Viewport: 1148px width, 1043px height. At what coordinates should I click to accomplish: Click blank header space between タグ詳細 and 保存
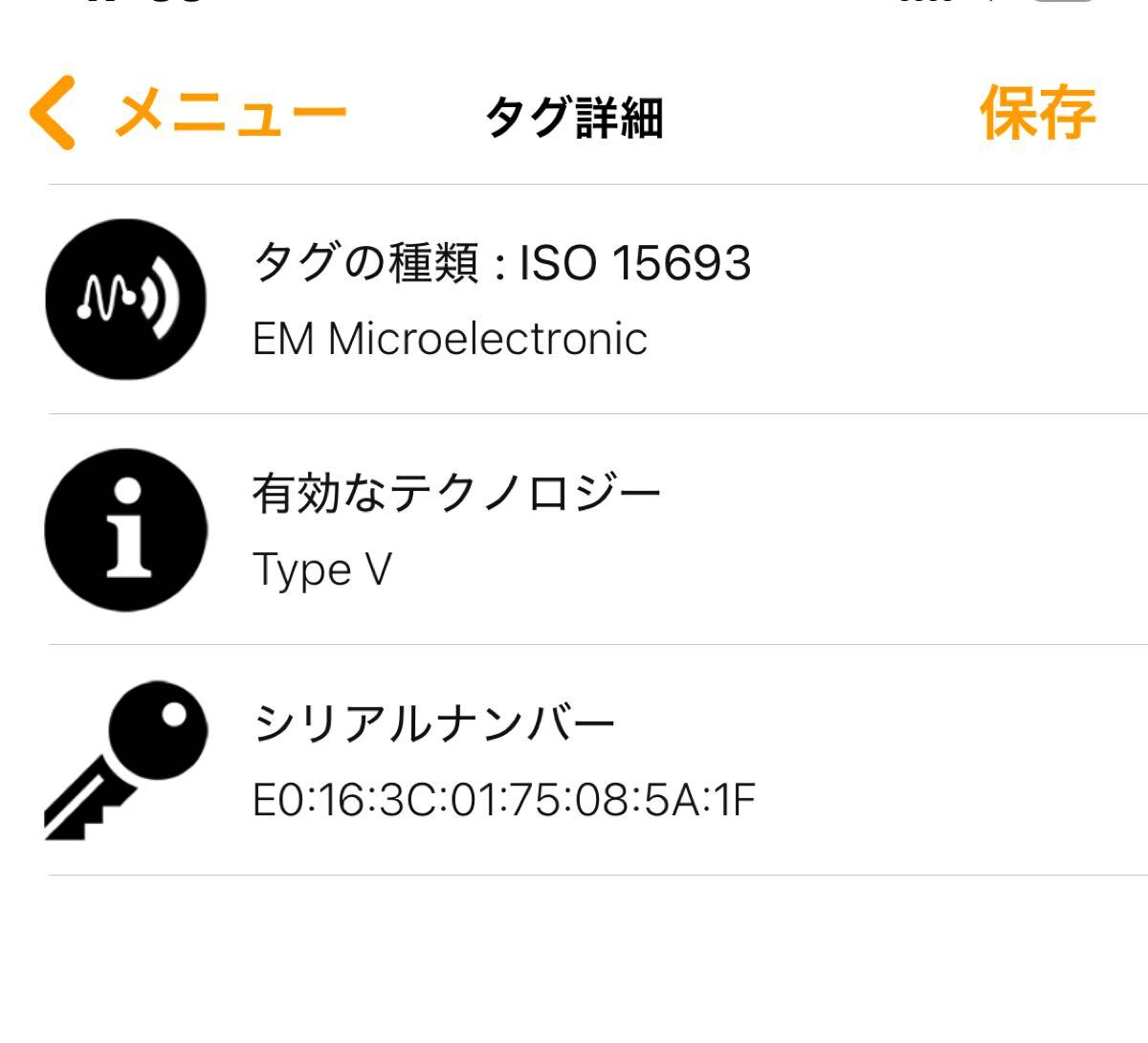(823, 117)
